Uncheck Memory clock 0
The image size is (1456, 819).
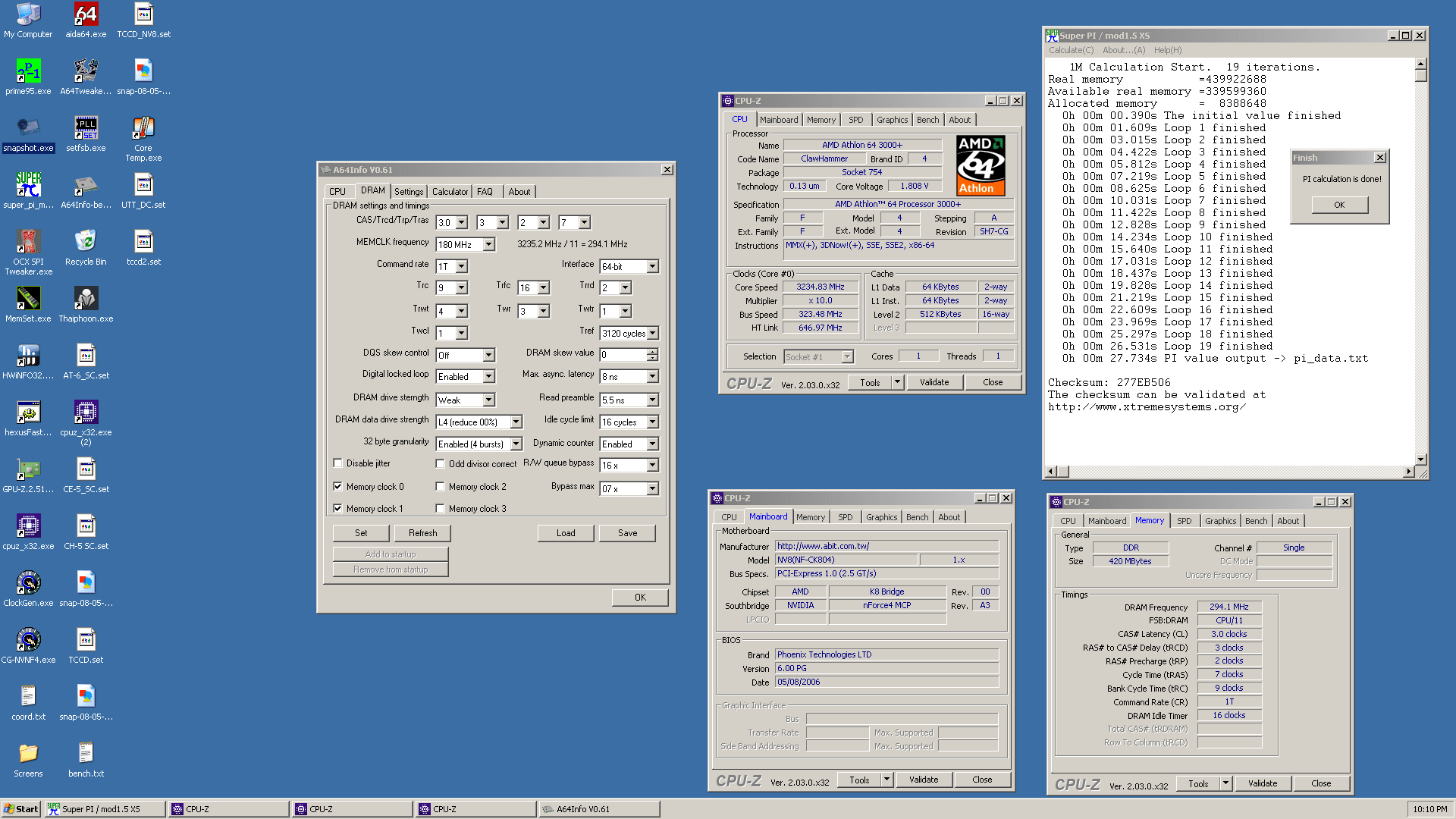pos(338,487)
